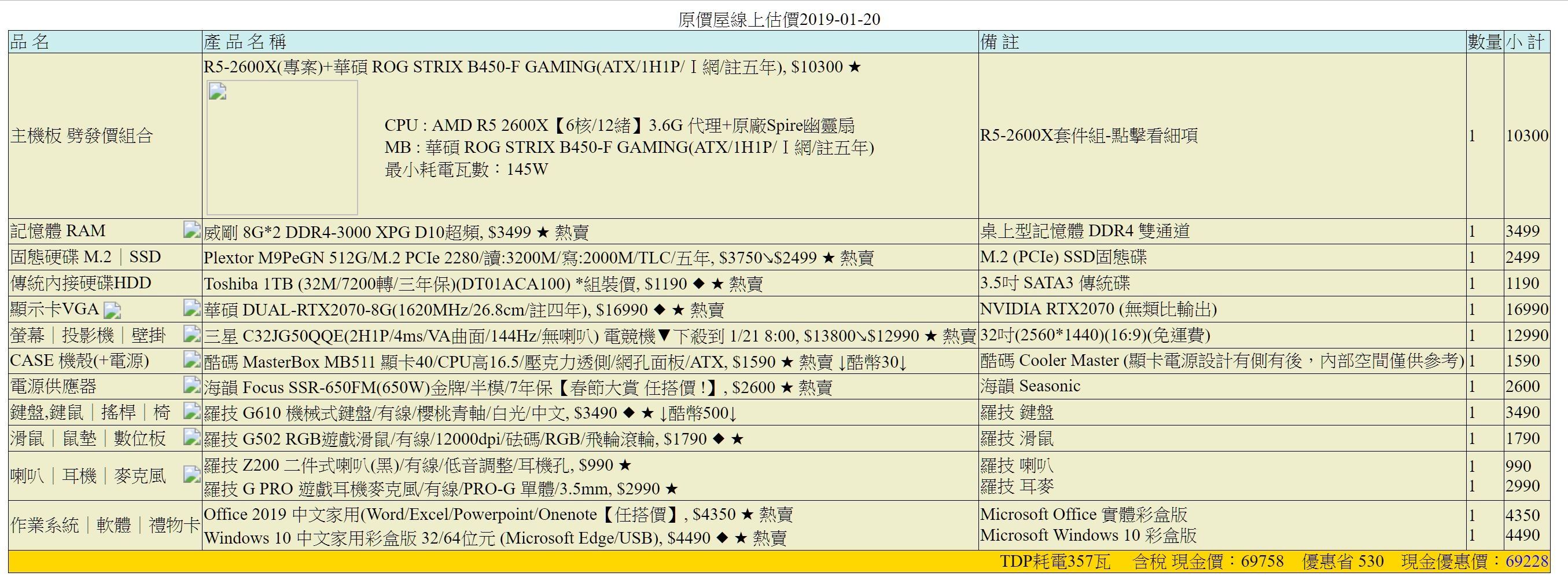1568x587 pixels.
Task: Click the 最小耗電瓦數：145W line
Action: tap(466, 168)
